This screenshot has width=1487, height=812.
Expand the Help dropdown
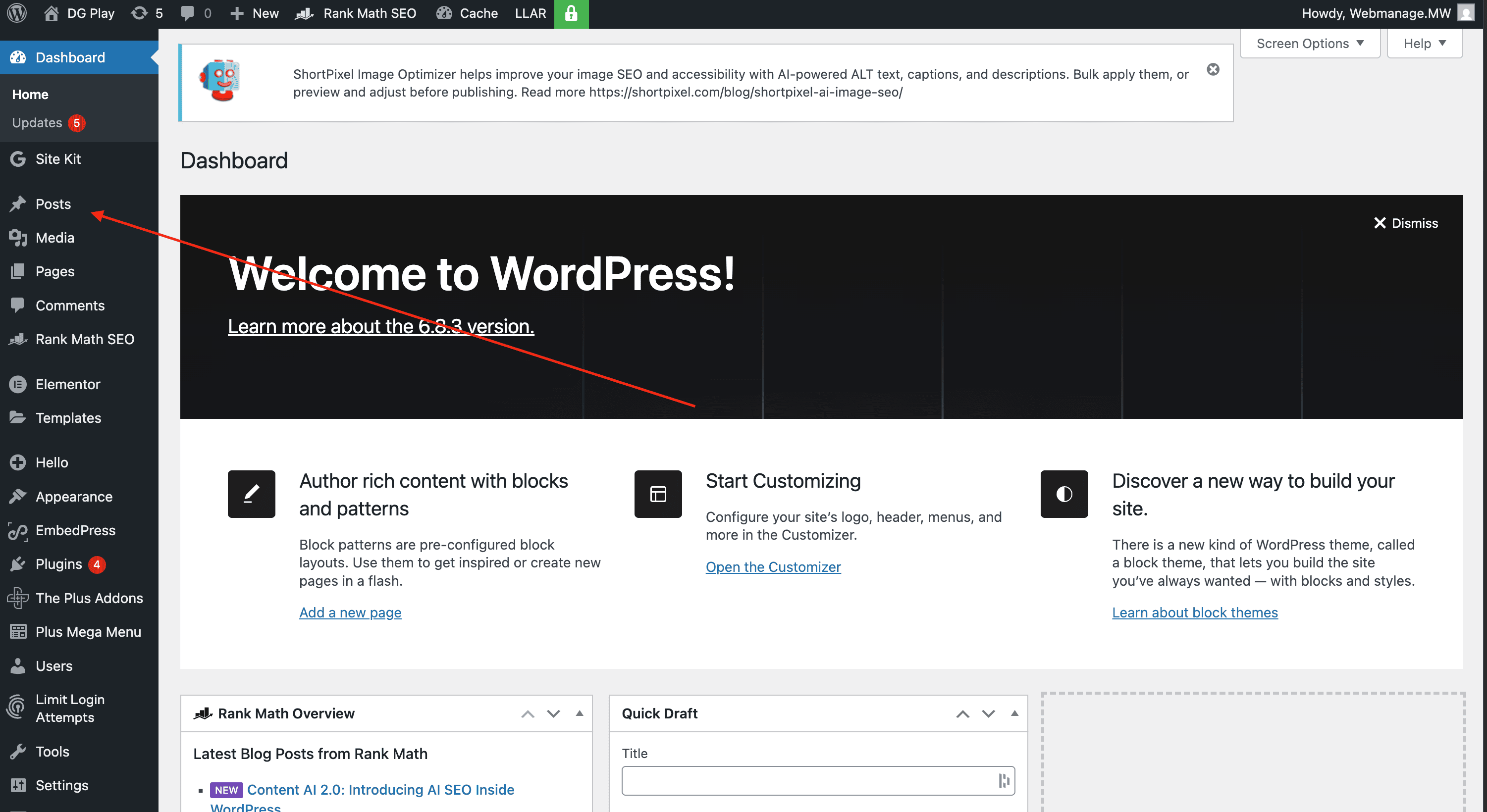[1424, 43]
